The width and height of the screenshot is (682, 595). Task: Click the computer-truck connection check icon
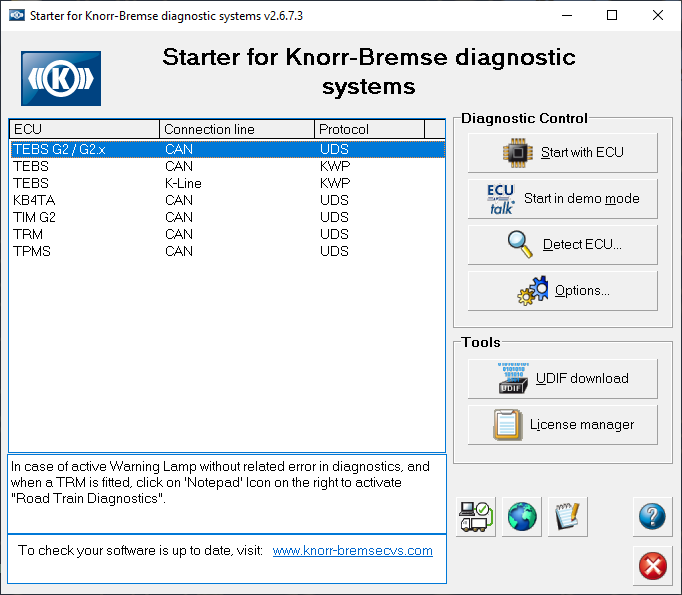pyautogui.click(x=475, y=517)
